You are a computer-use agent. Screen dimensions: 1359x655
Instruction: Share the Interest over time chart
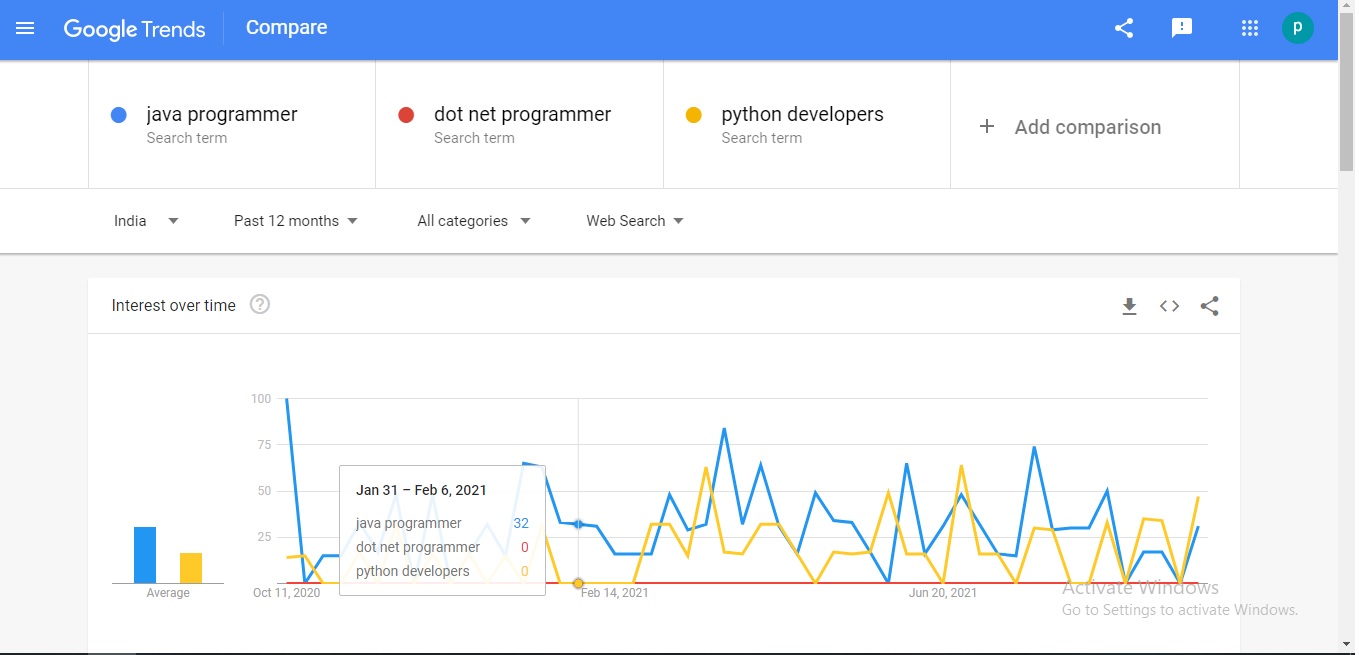(x=1209, y=306)
